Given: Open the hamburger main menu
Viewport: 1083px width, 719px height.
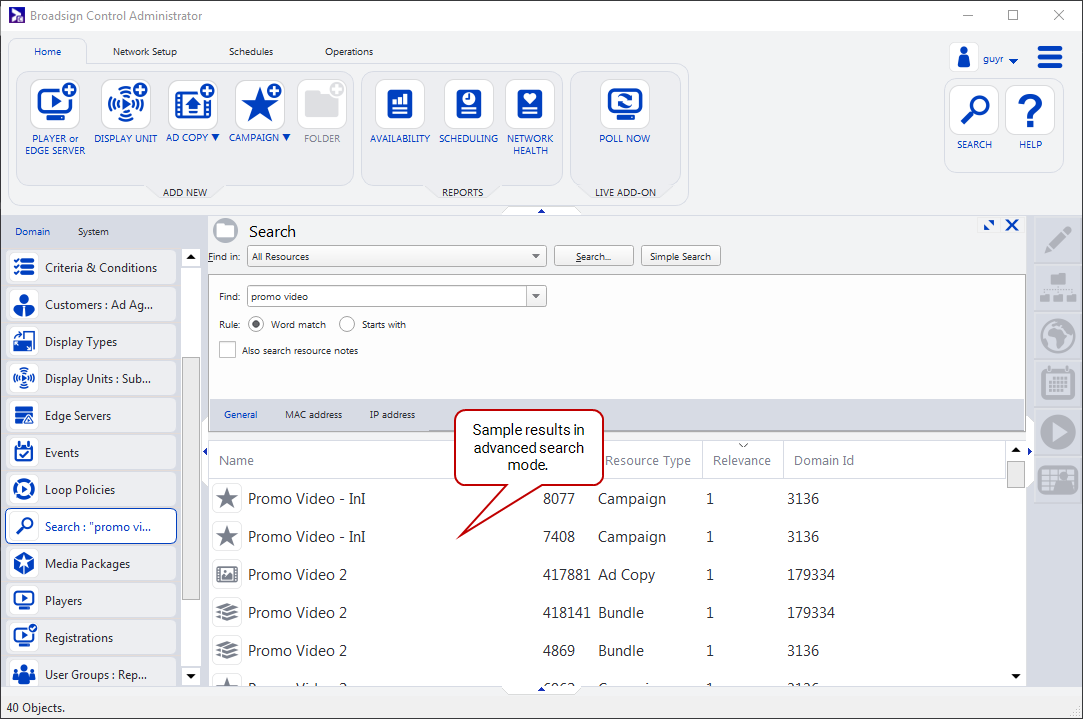Looking at the screenshot, I should click(x=1050, y=57).
